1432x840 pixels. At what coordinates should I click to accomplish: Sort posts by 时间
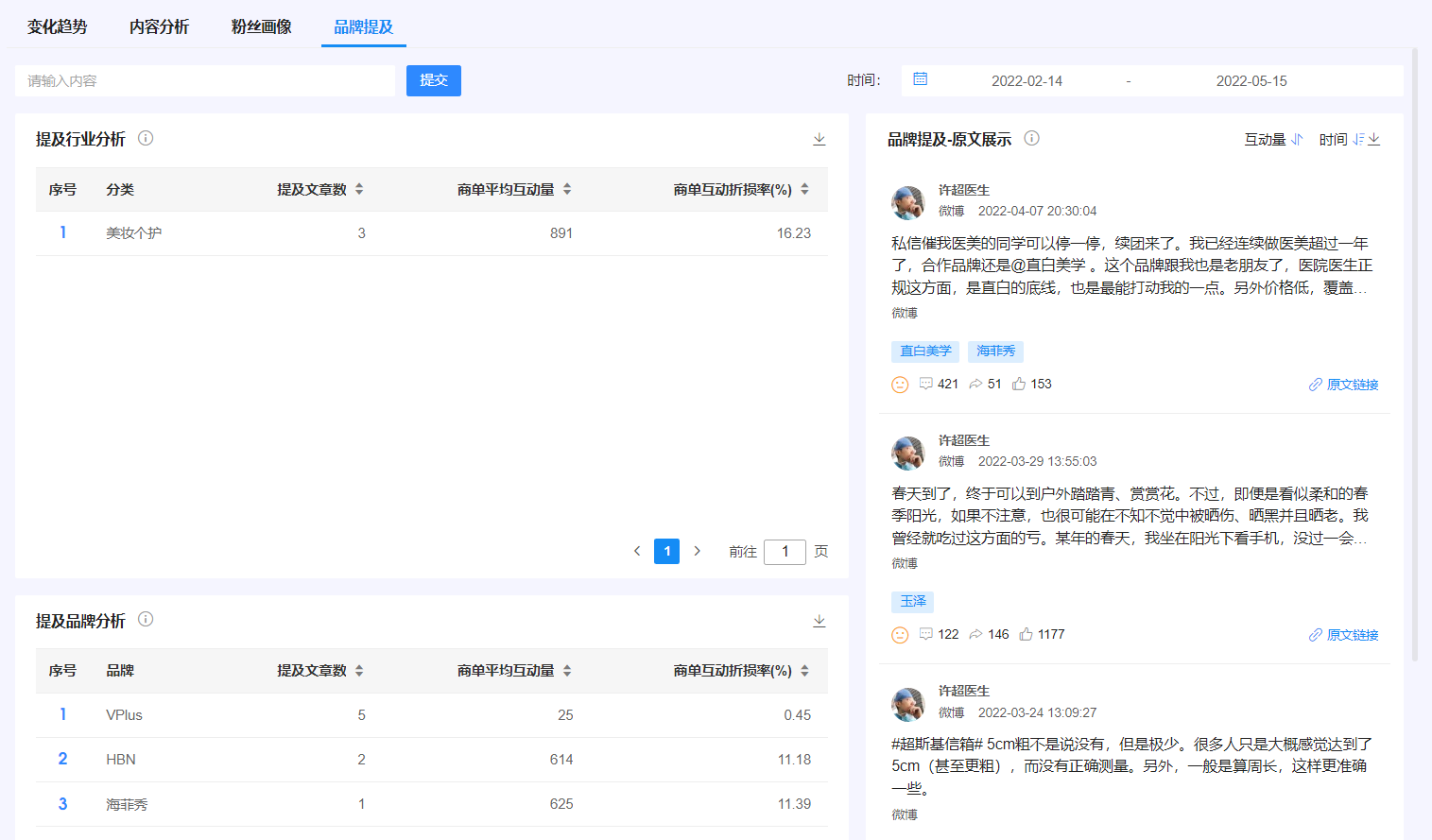1341,139
